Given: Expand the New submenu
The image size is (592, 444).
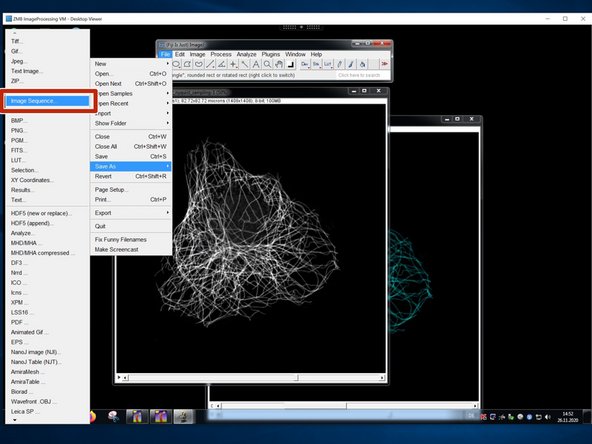Looking at the screenshot, I should [x=131, y=64].
